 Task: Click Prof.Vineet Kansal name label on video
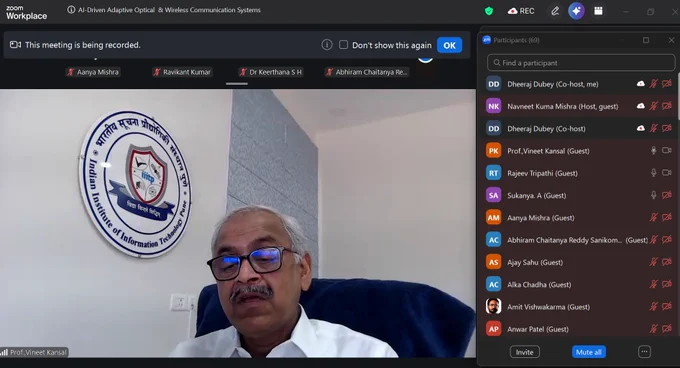(x=38, y=352)
